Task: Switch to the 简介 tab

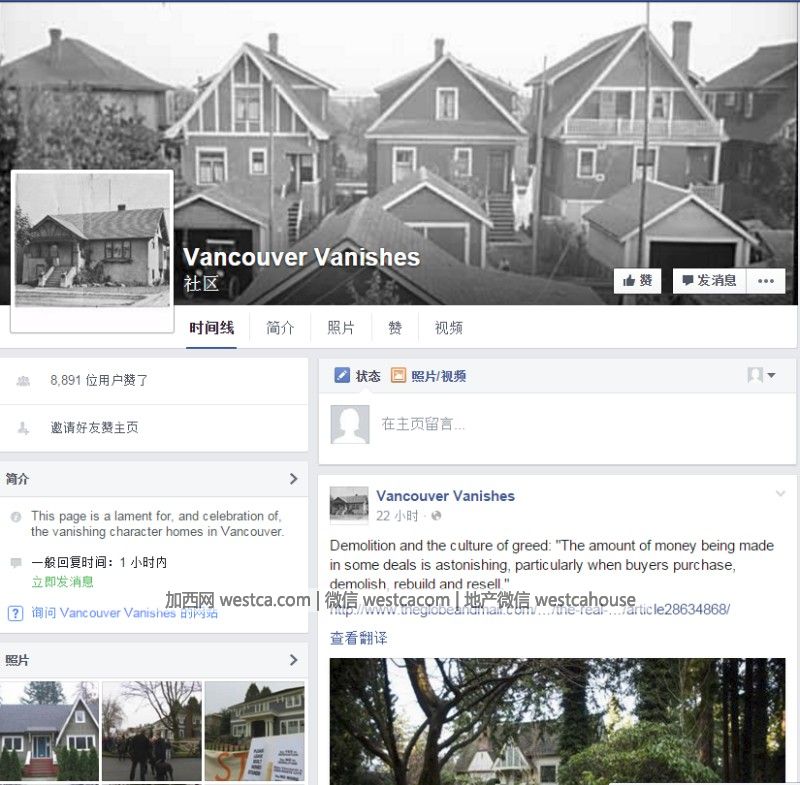Action: pos(280,328)
